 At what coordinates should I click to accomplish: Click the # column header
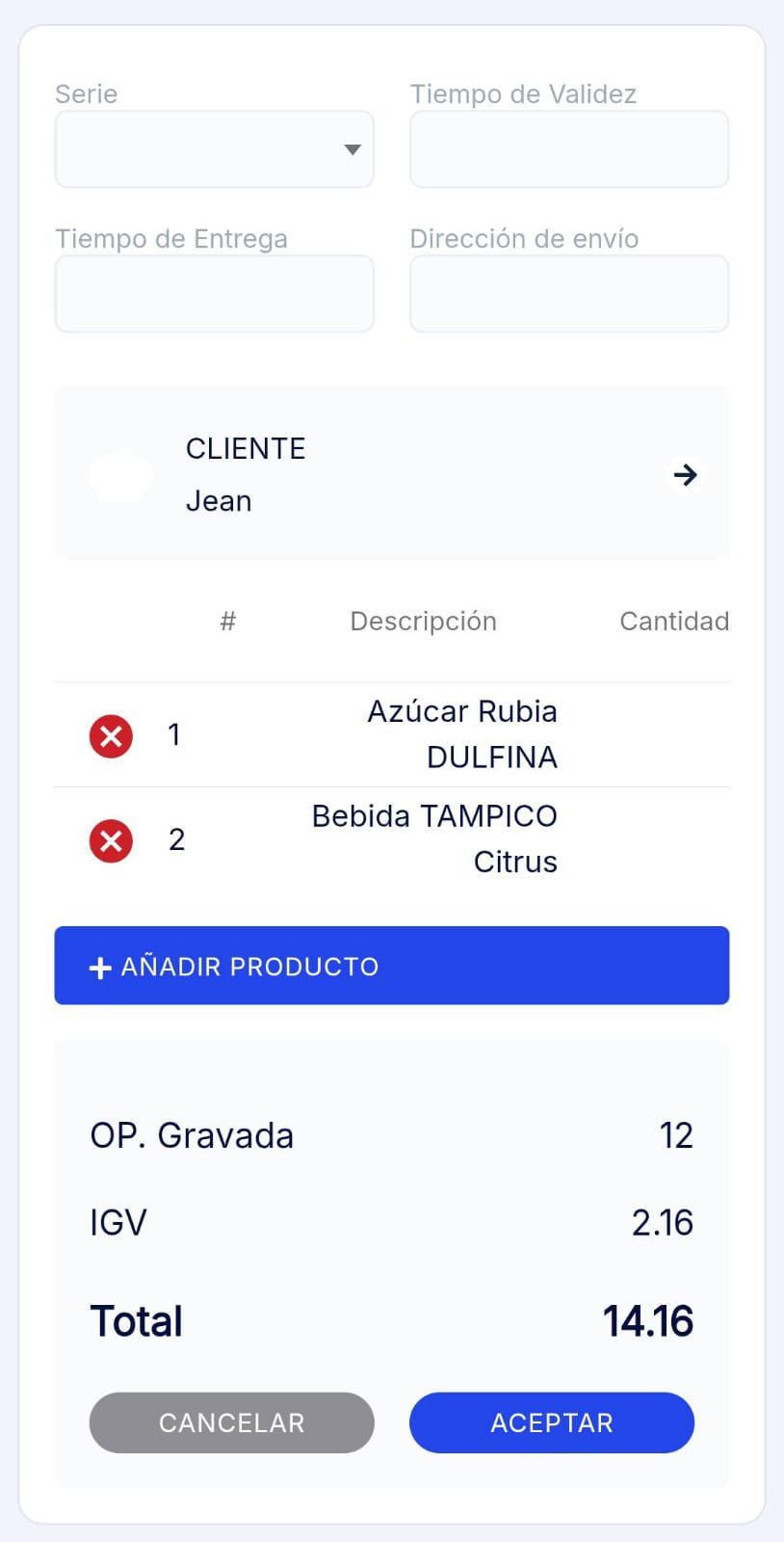pos(227,622)
